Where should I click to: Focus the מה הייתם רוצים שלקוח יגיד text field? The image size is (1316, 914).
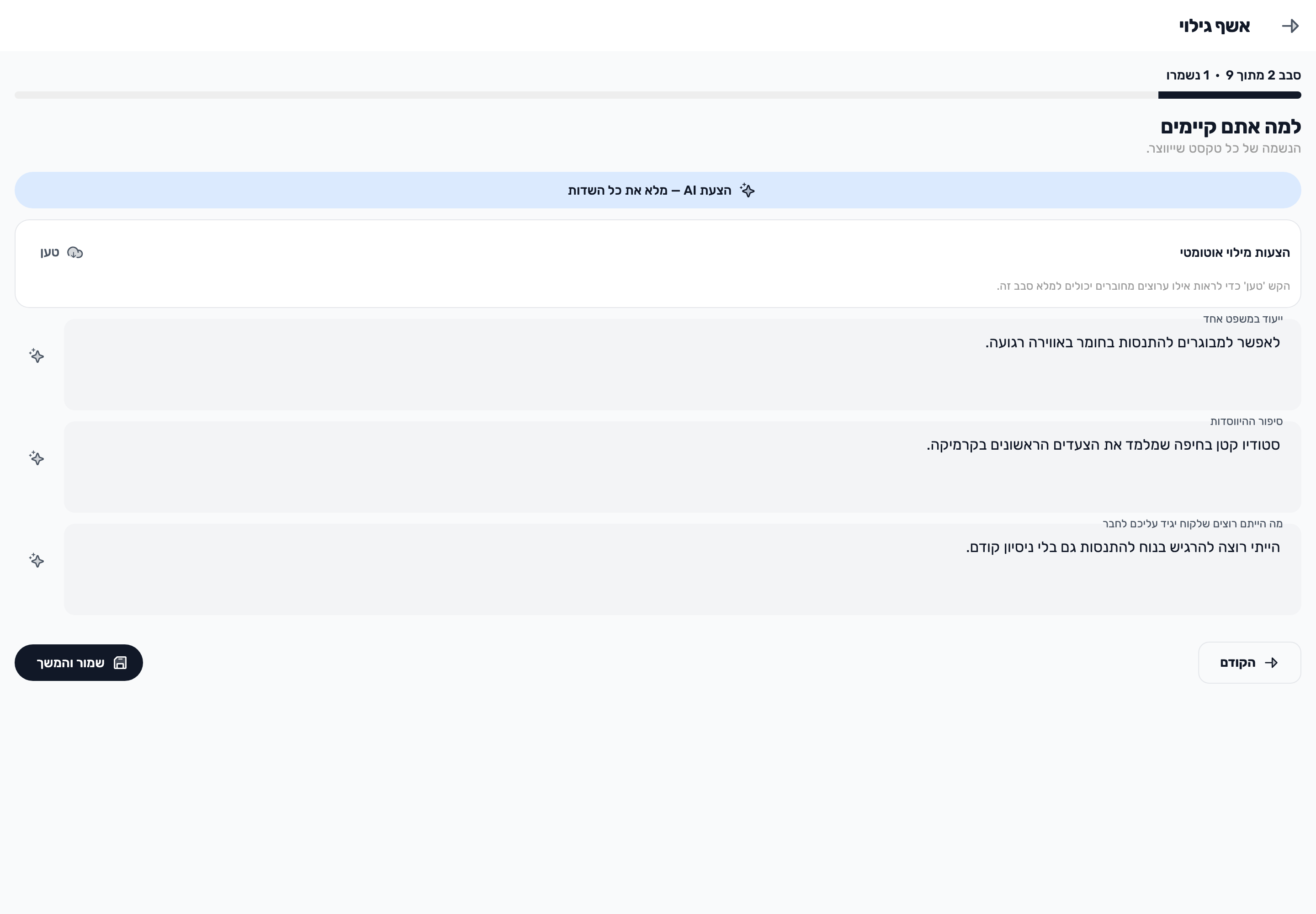(682, 570)
